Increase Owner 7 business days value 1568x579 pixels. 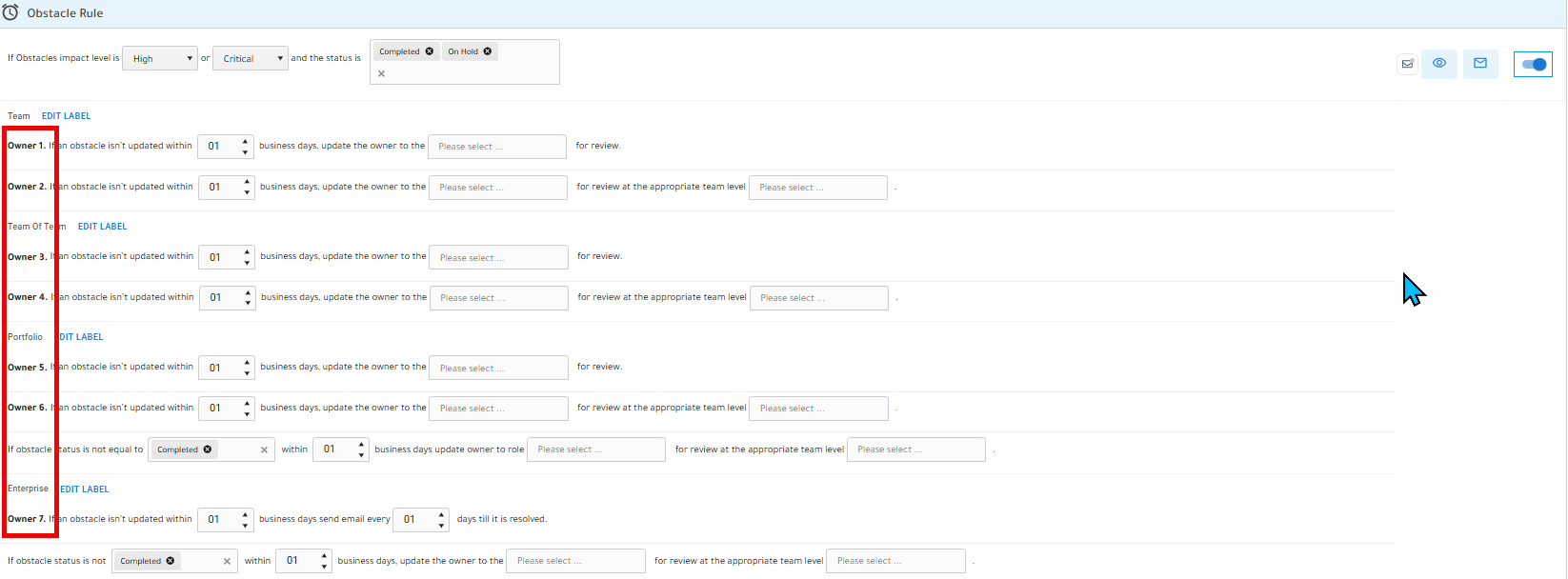(246, 514)
